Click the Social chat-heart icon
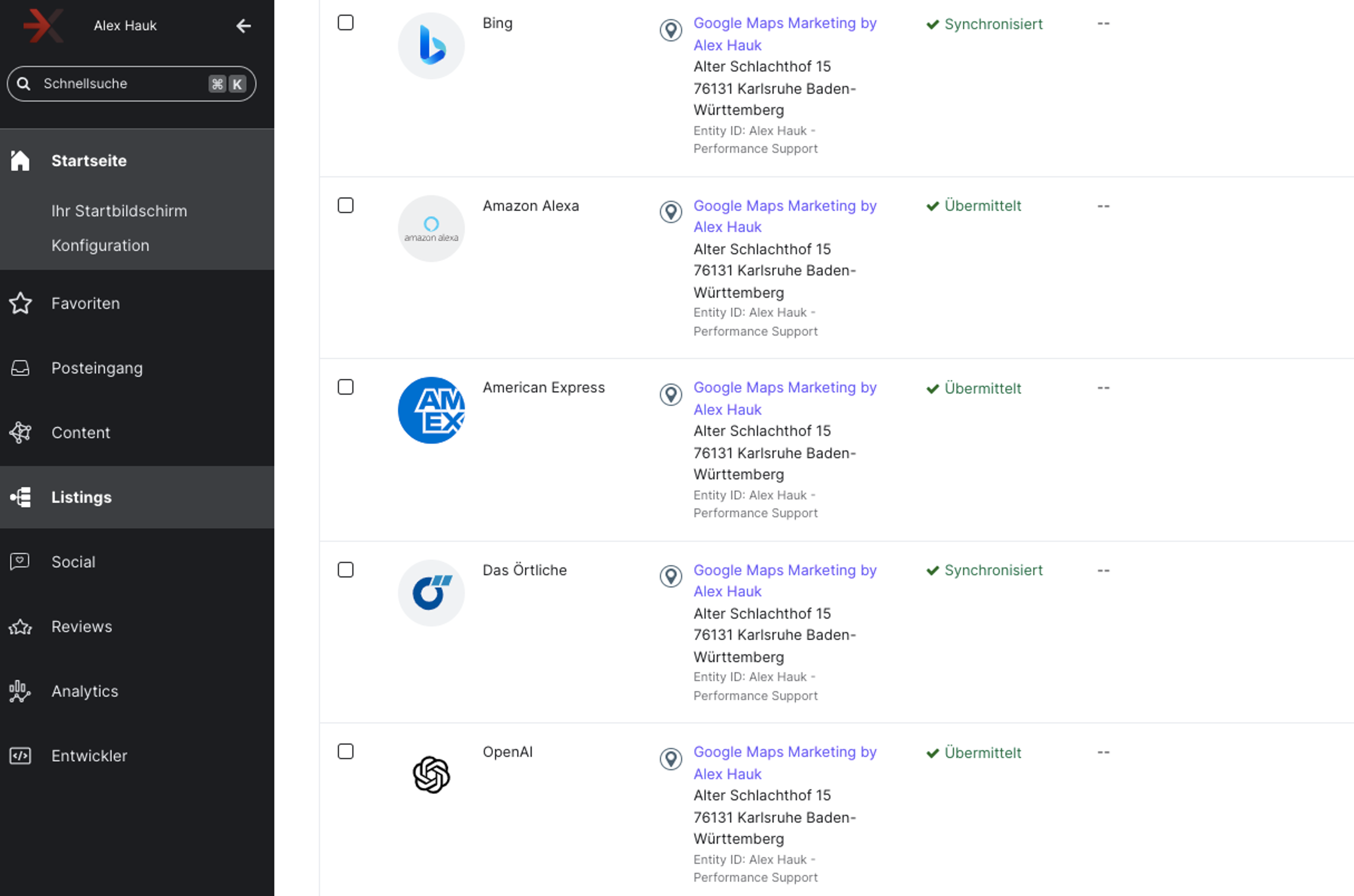The image size is (1354, 896). (20, 562)
